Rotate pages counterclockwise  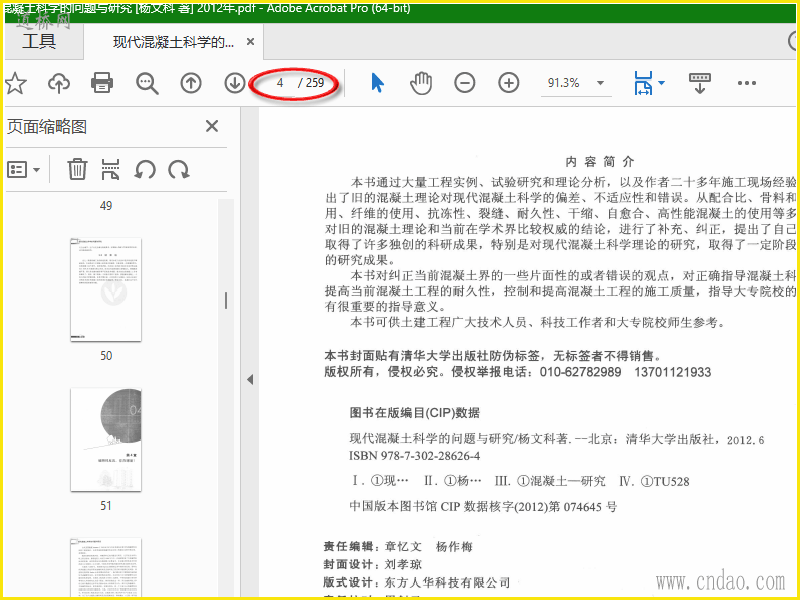tap(145, 169)
